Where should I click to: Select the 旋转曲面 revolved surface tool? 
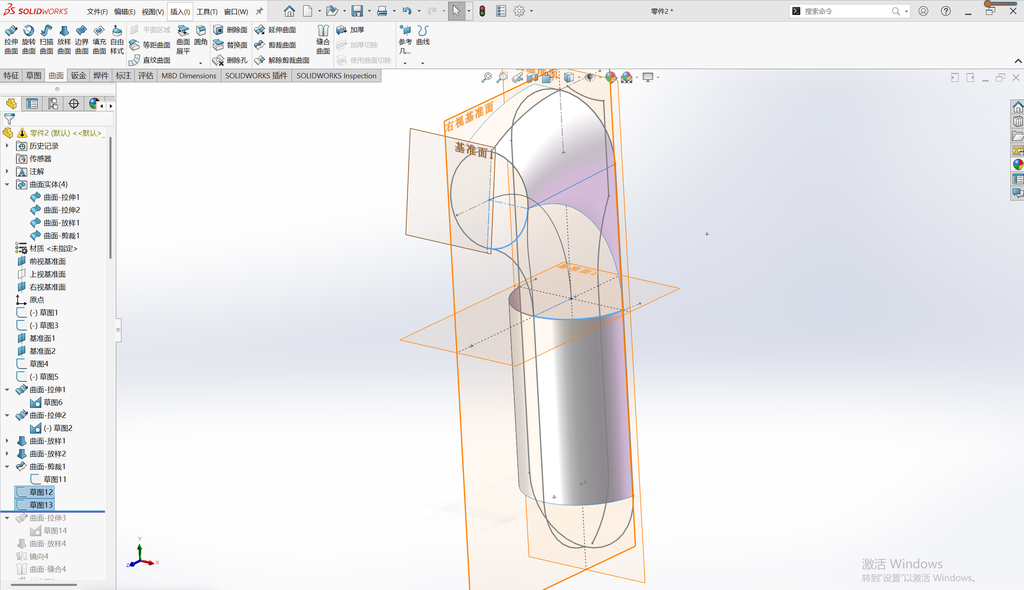(29, 40)
